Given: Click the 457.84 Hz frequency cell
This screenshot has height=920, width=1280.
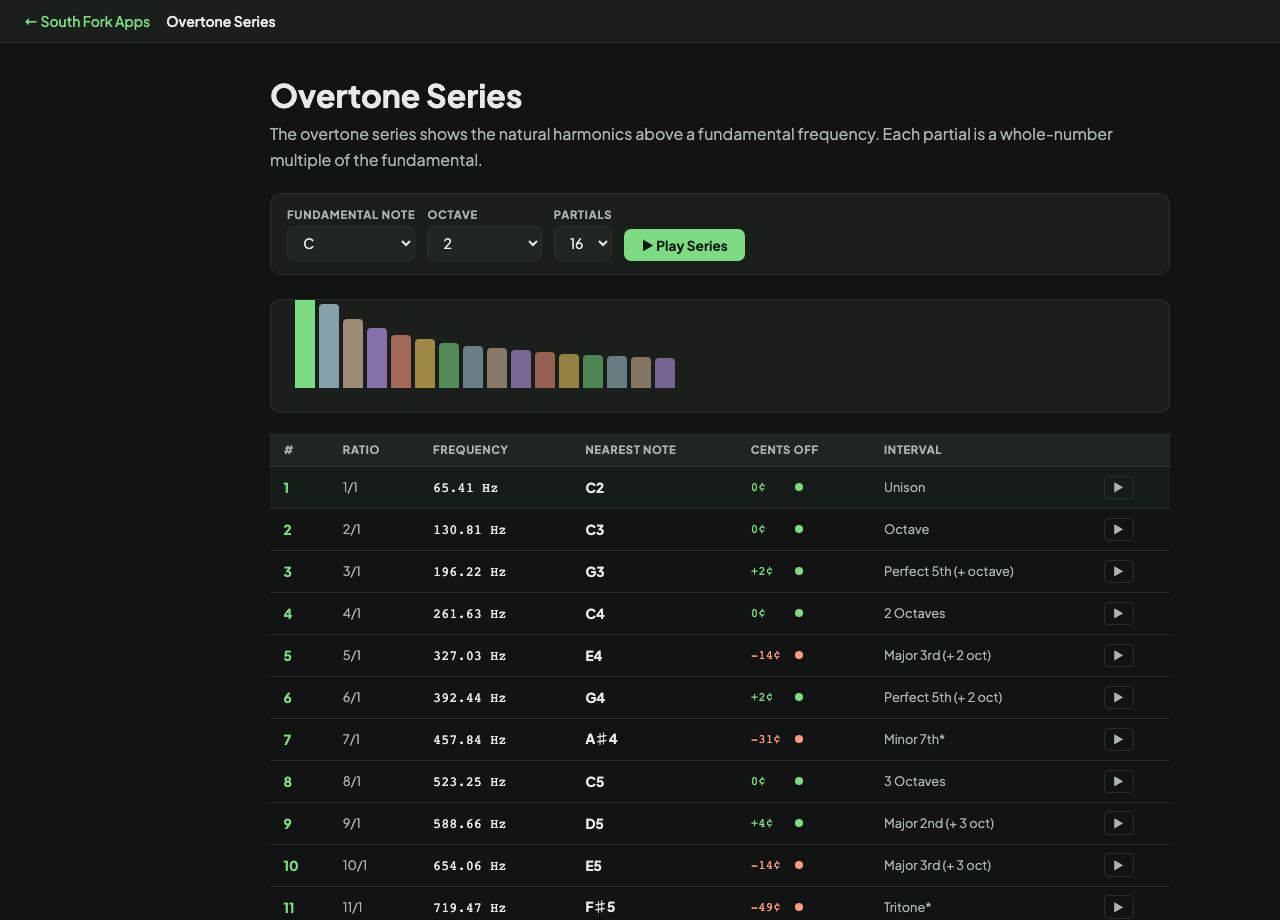Looking at the screenshot, I should [469, 740].
